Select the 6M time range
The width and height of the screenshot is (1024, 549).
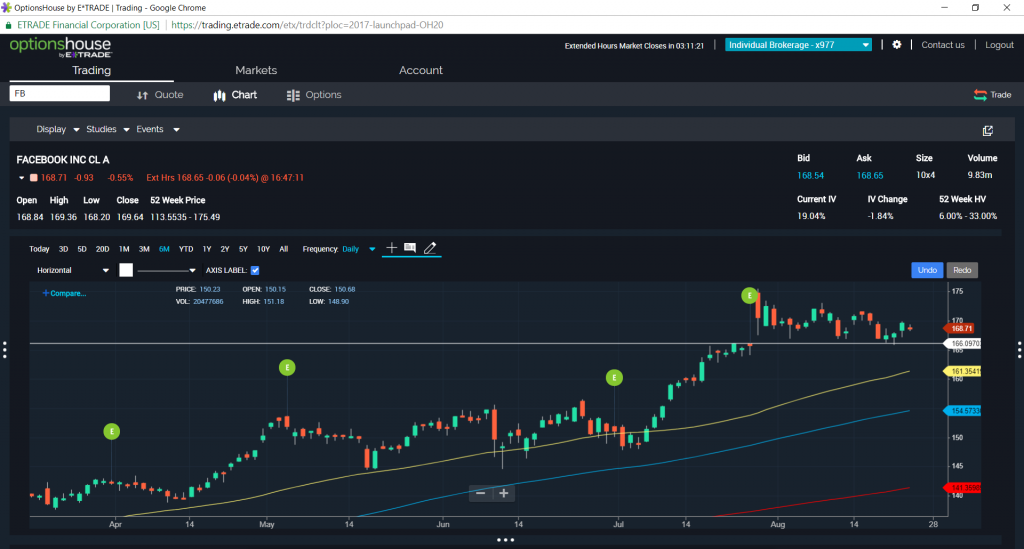(164, 249)
